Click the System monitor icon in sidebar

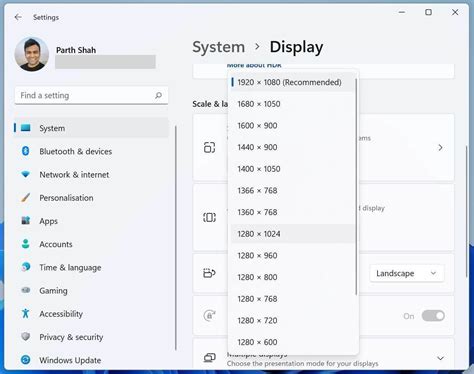click(26, 128)
